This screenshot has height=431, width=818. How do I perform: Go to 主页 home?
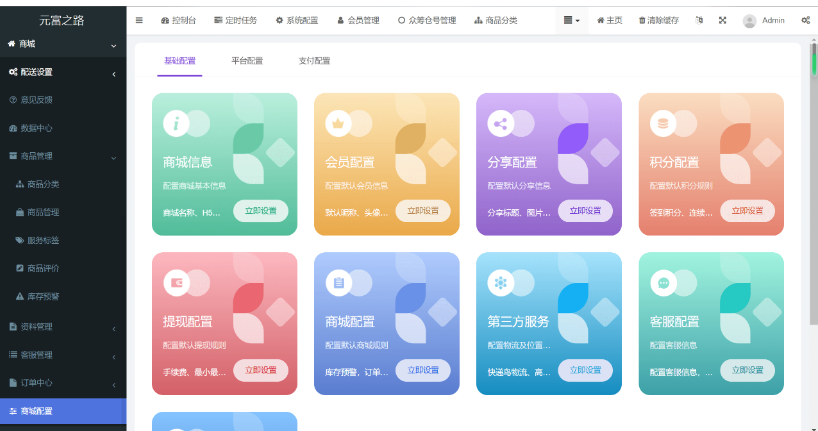point(609,20)
